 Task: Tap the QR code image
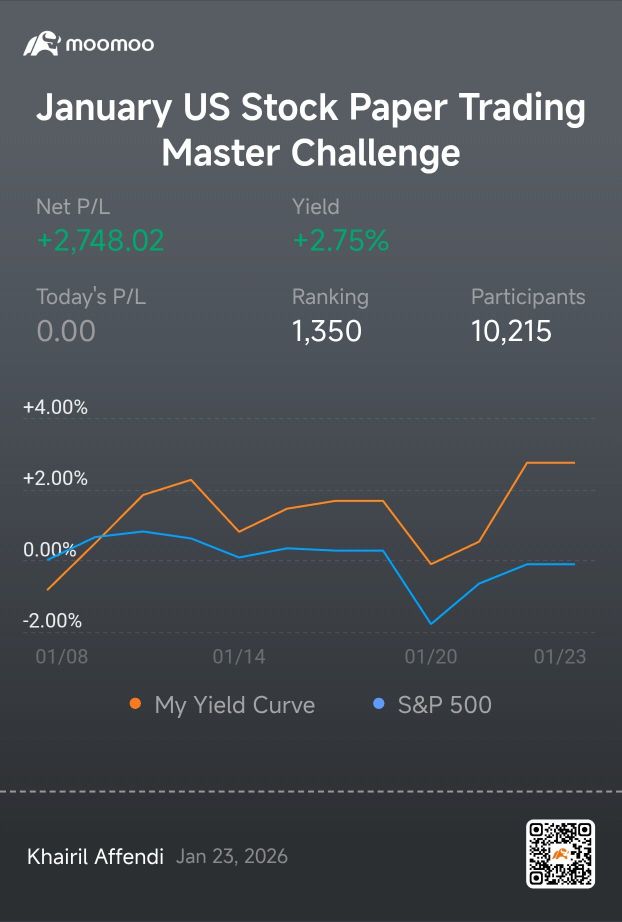pyautogui.click(x=560, y=853)
